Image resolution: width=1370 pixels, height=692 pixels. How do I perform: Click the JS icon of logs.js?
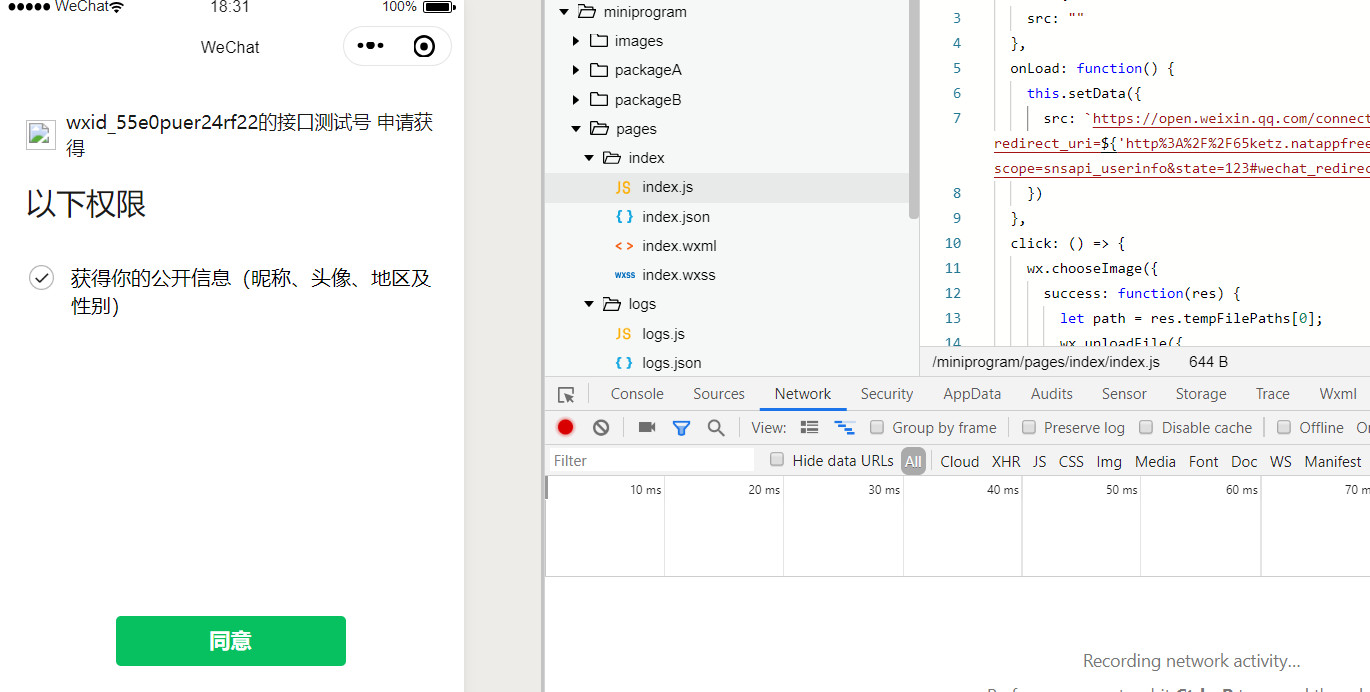[x=624, y=334]
